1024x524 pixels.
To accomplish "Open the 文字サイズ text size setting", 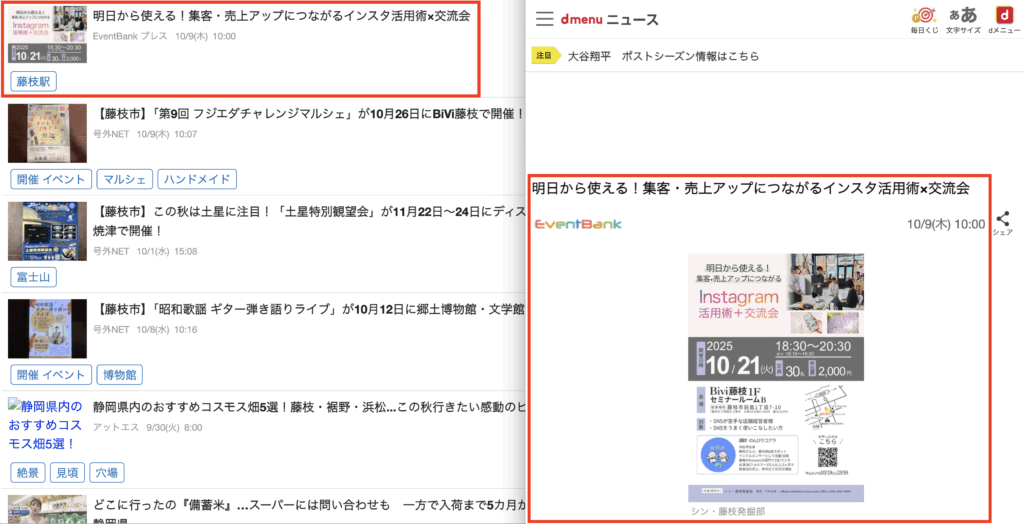I will (x=961, y=19).
